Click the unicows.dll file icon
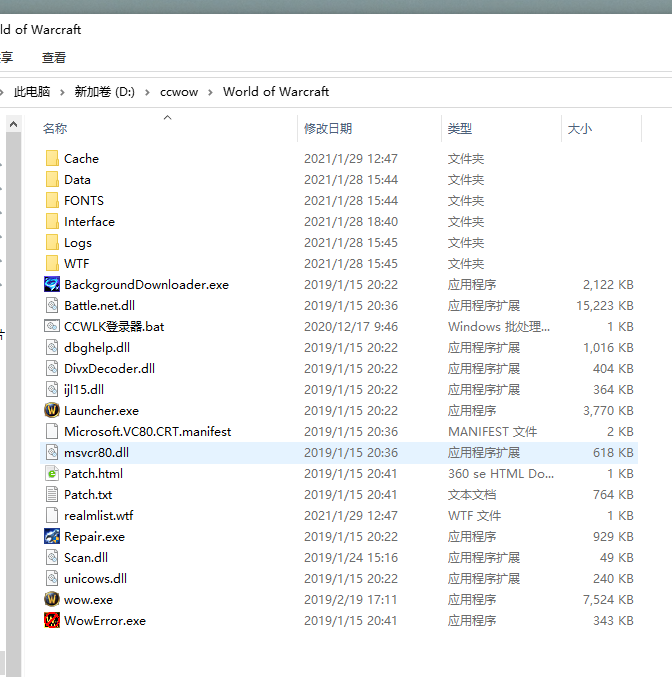The image size is (672, 677). click(x=52, y=579)
